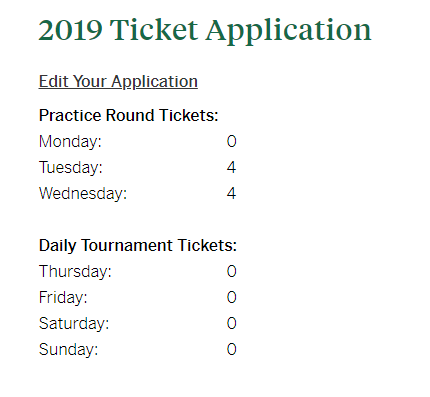Select Tuesday's ticket count of 4
Image resolution: width=430 pixels, height=397 pixels.
point(232,167)
